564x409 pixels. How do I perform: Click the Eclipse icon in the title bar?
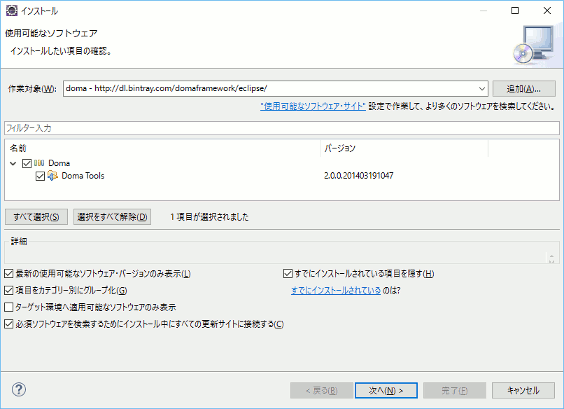[x=12, y=11]
